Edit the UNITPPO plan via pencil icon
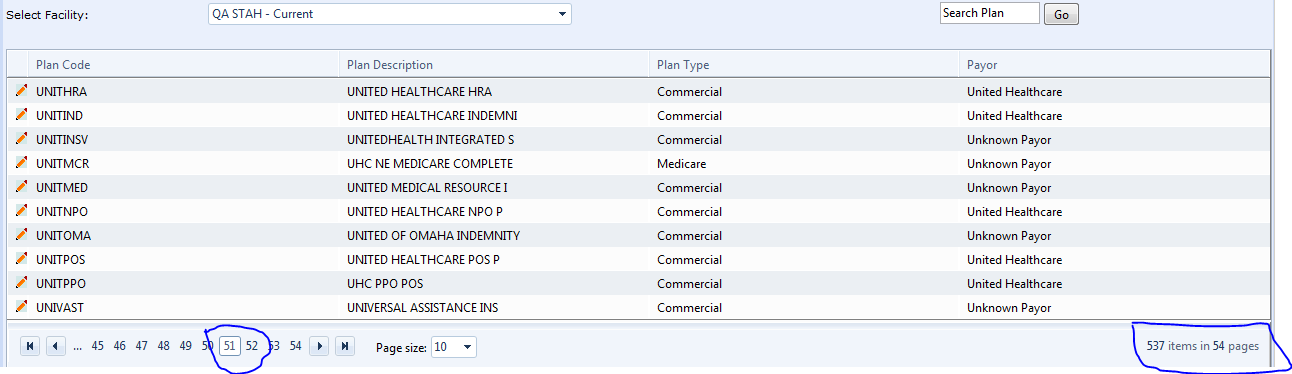Viewport: 1292px width, 374px height. (21, 283)
